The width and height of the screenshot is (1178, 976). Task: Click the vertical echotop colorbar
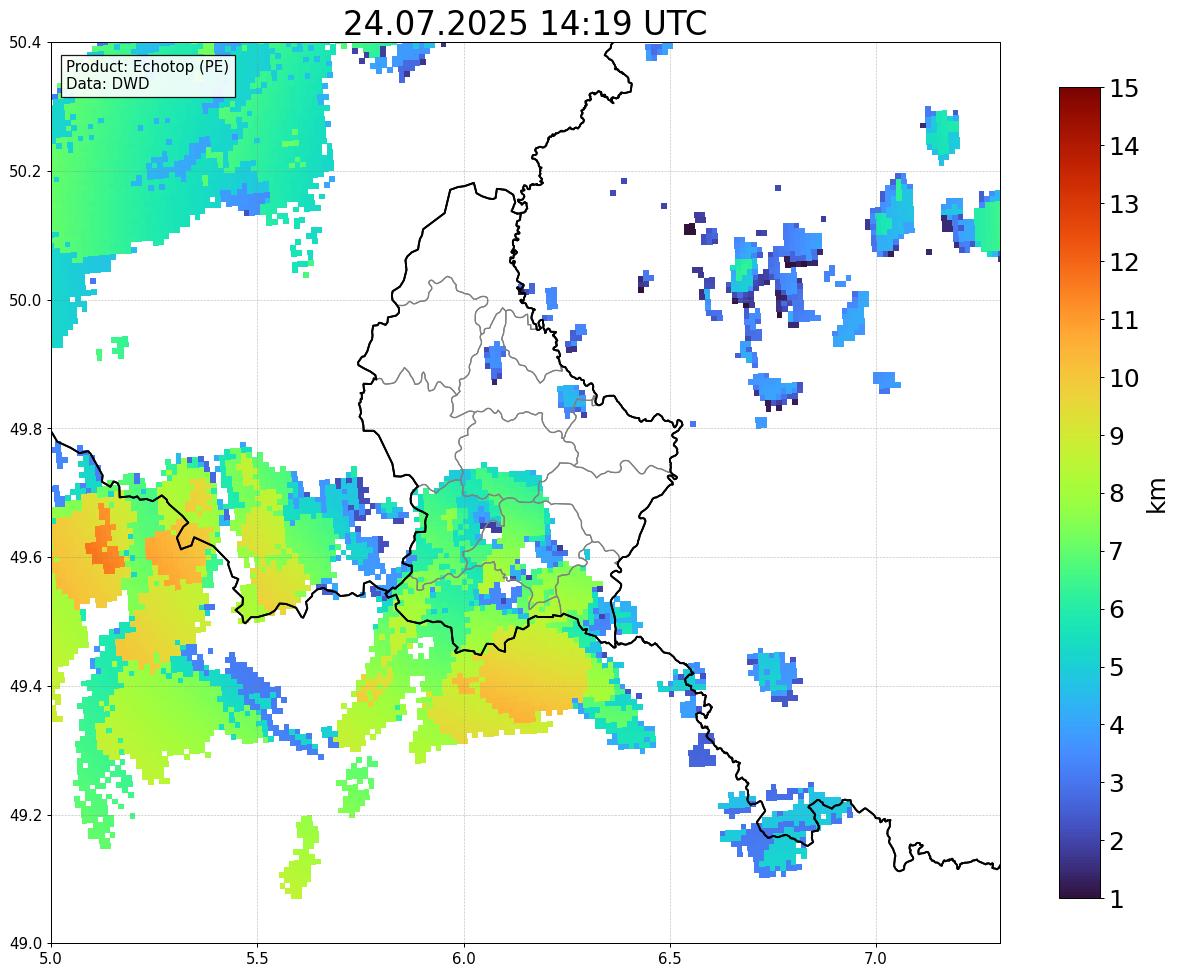click(1080, 493)
